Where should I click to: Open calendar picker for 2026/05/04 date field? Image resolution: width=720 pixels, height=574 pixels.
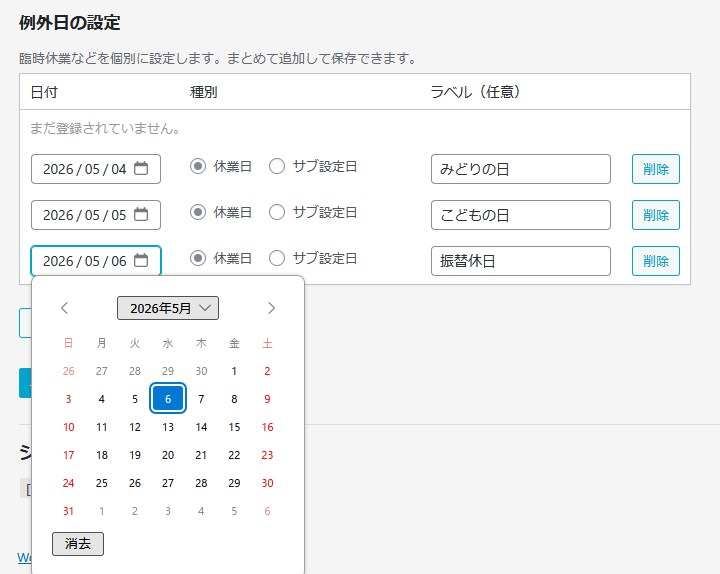(x=141, y=169)
